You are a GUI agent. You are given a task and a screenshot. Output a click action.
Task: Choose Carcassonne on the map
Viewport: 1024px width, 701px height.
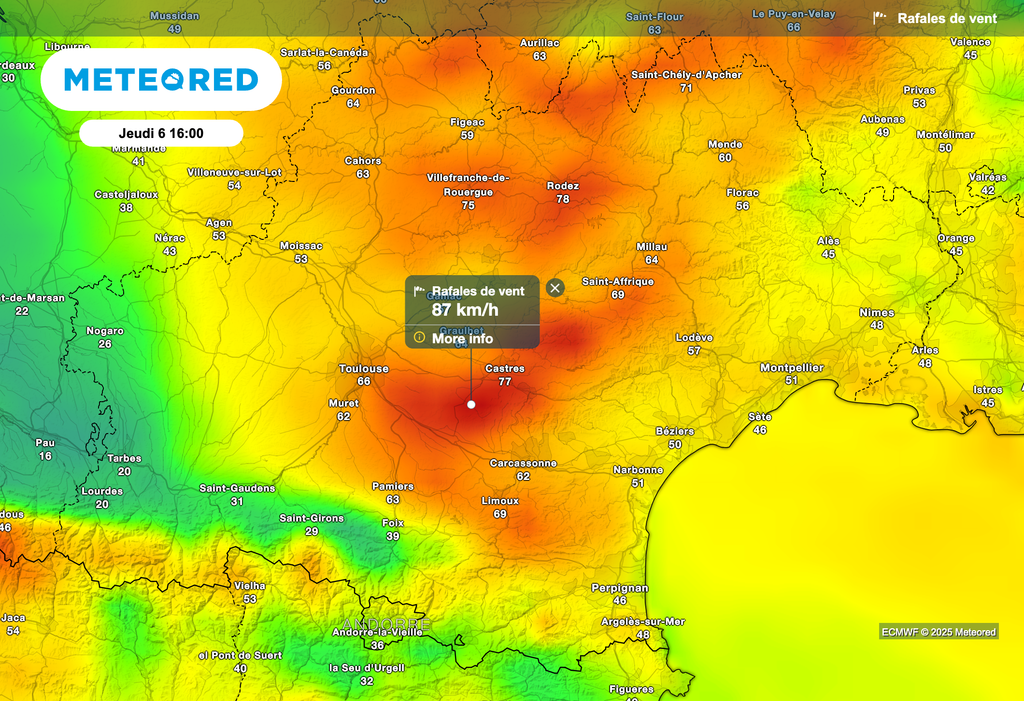(x=523, y=464)
